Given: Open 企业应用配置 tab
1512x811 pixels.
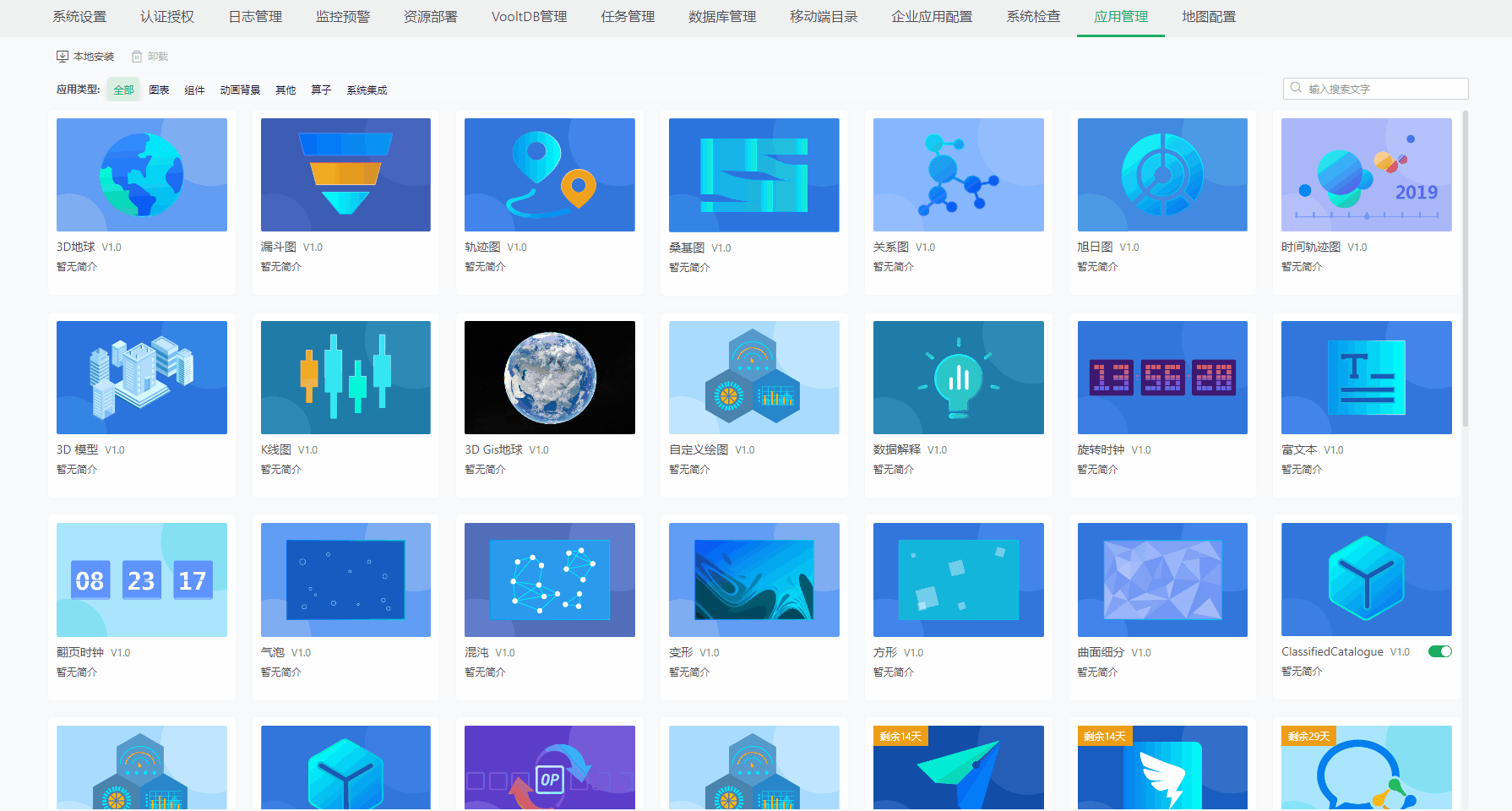Looking at the screenshot, I should (x=932, y=17).
